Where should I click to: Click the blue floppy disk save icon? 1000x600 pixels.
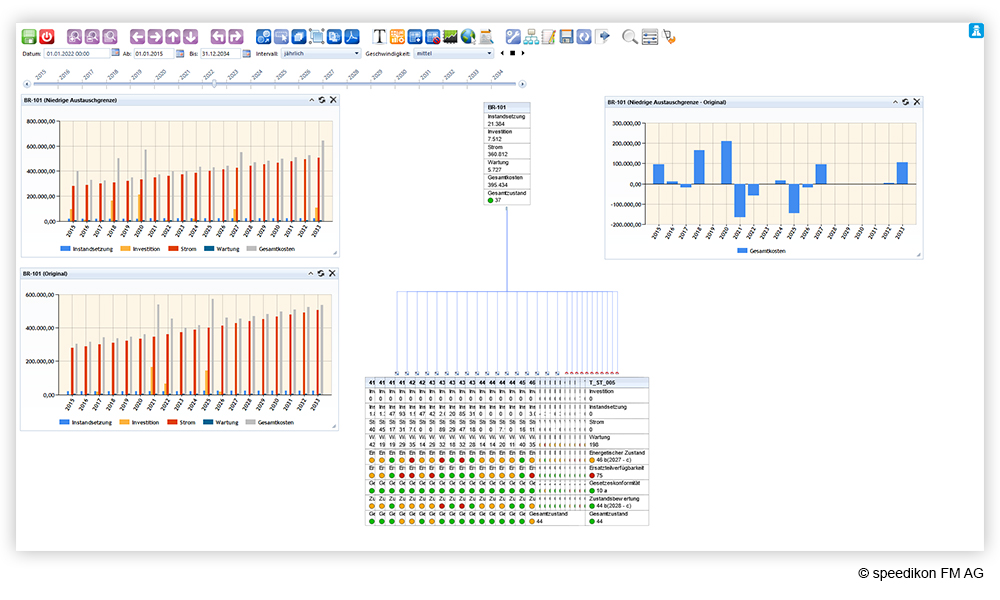(x=566, y=37)
